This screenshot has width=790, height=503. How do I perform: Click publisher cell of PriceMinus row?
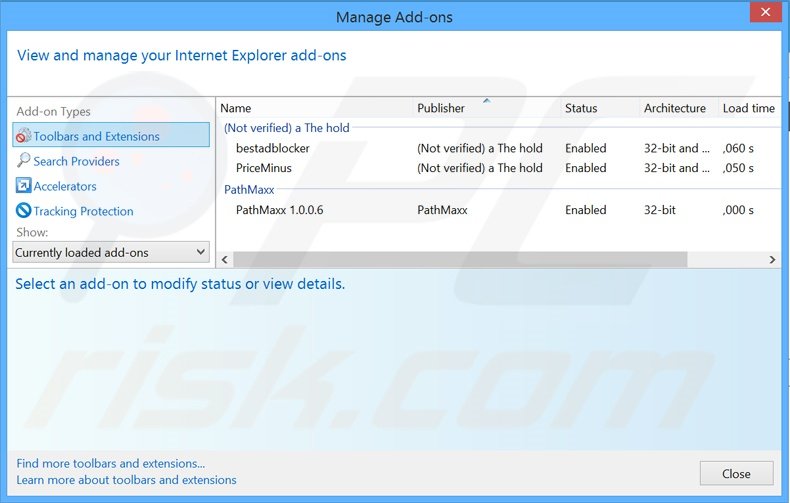480,168
